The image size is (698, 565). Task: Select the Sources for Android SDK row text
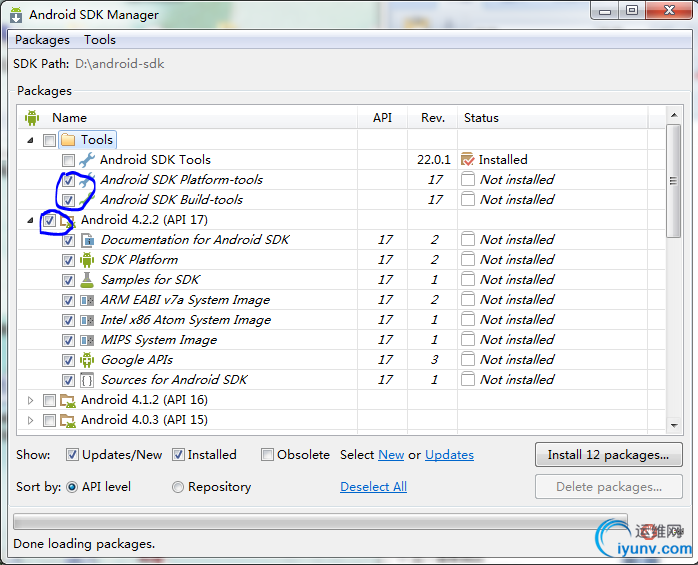point(174,380)
